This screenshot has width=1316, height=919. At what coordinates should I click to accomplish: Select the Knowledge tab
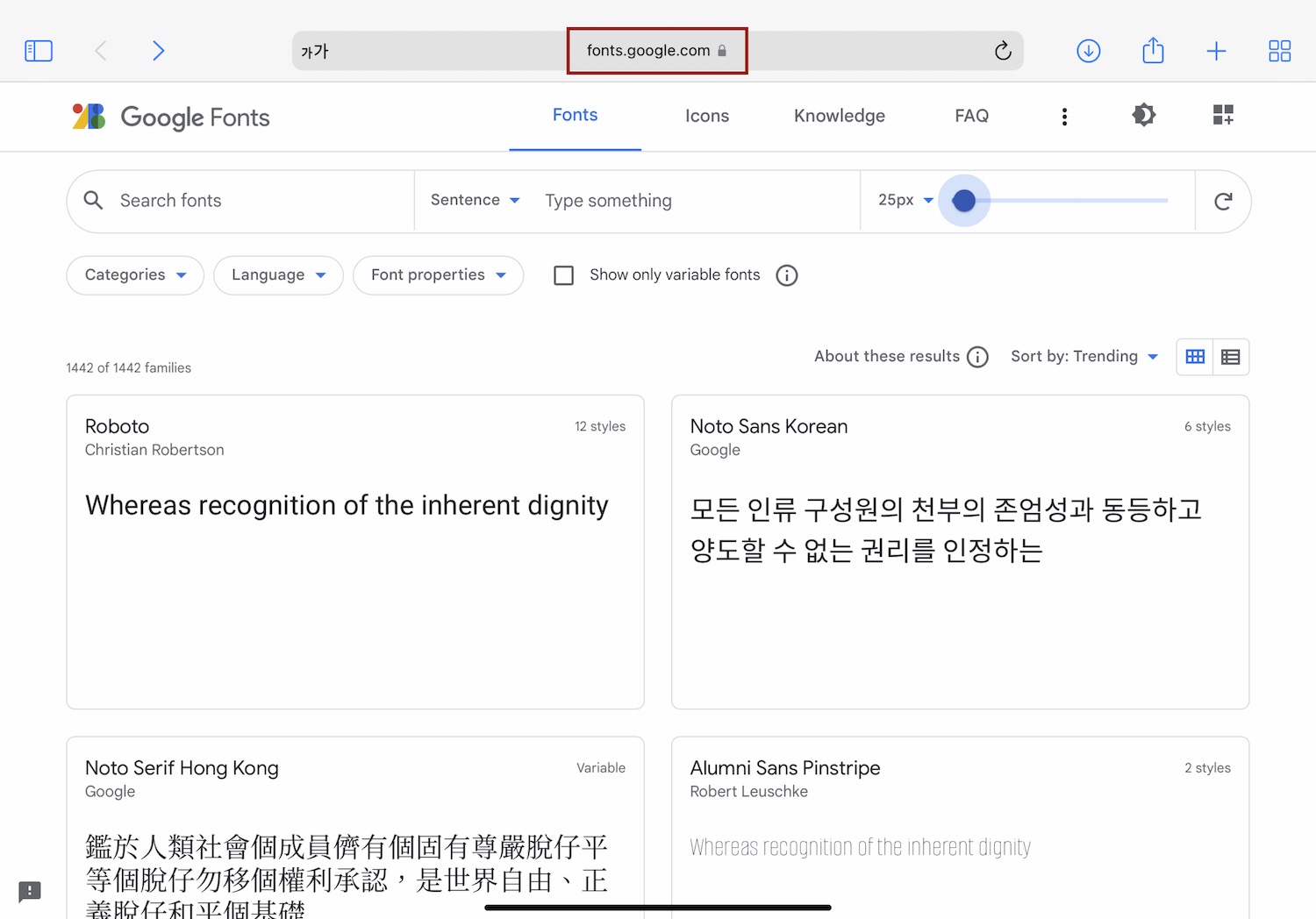[x=840, y=116]
